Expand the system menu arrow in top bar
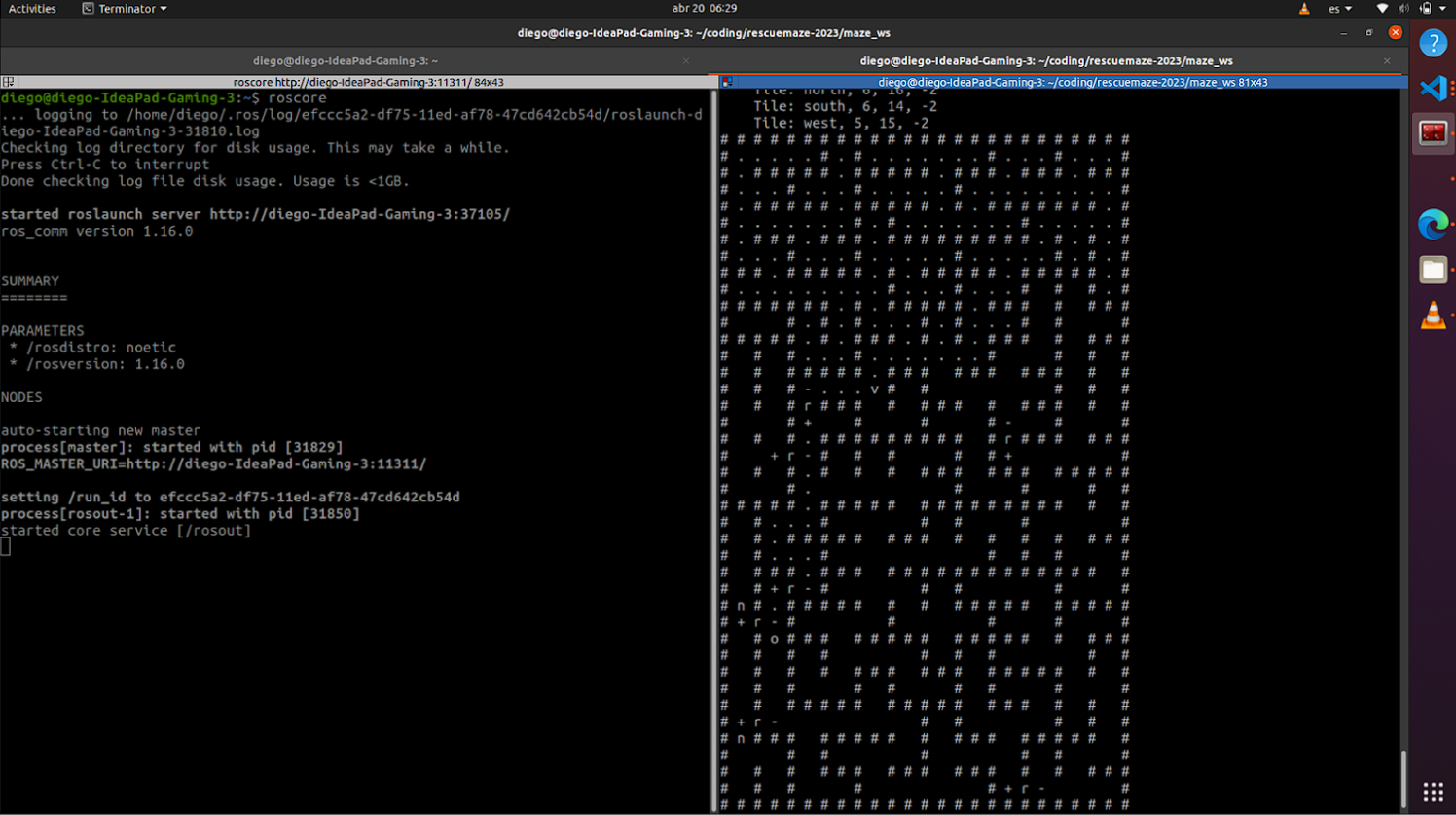The image size is (1456, 815). (x=1442, y=9)
